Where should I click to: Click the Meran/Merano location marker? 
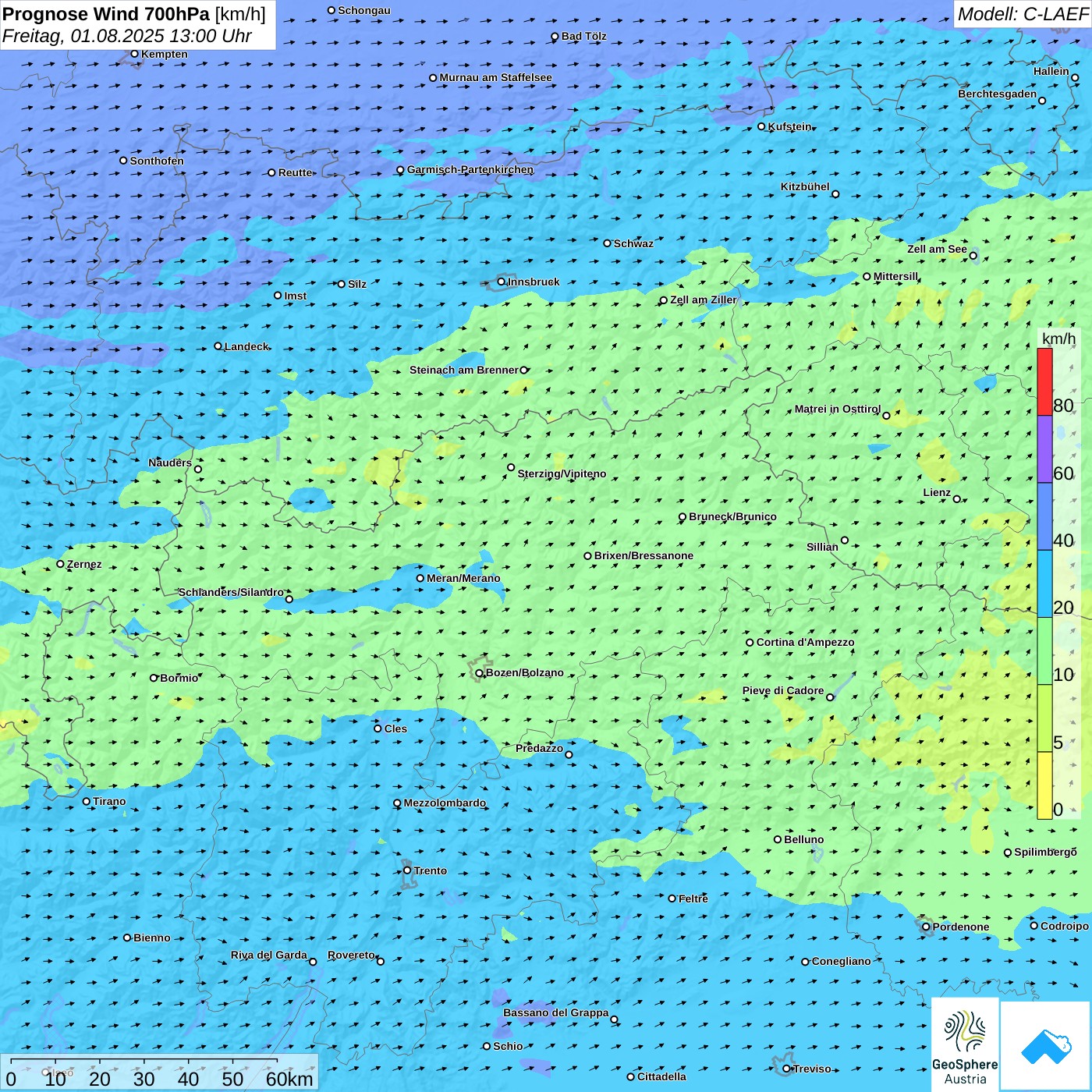(420, 578)
